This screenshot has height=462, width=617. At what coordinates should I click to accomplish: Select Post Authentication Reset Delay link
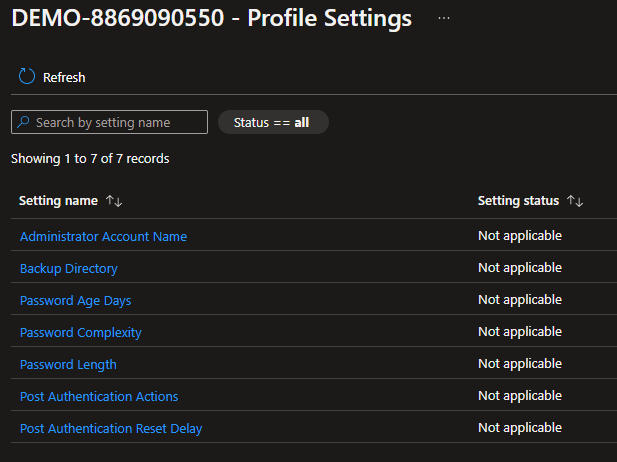(111, 429)
